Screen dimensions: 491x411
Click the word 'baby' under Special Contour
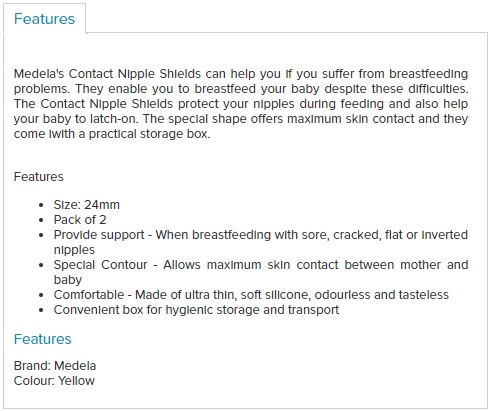(68, 280)
